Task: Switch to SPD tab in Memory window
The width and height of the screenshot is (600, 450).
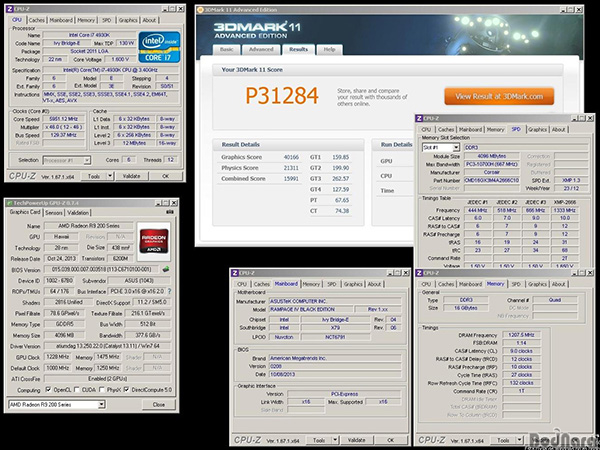Action: tap(516, 284)
